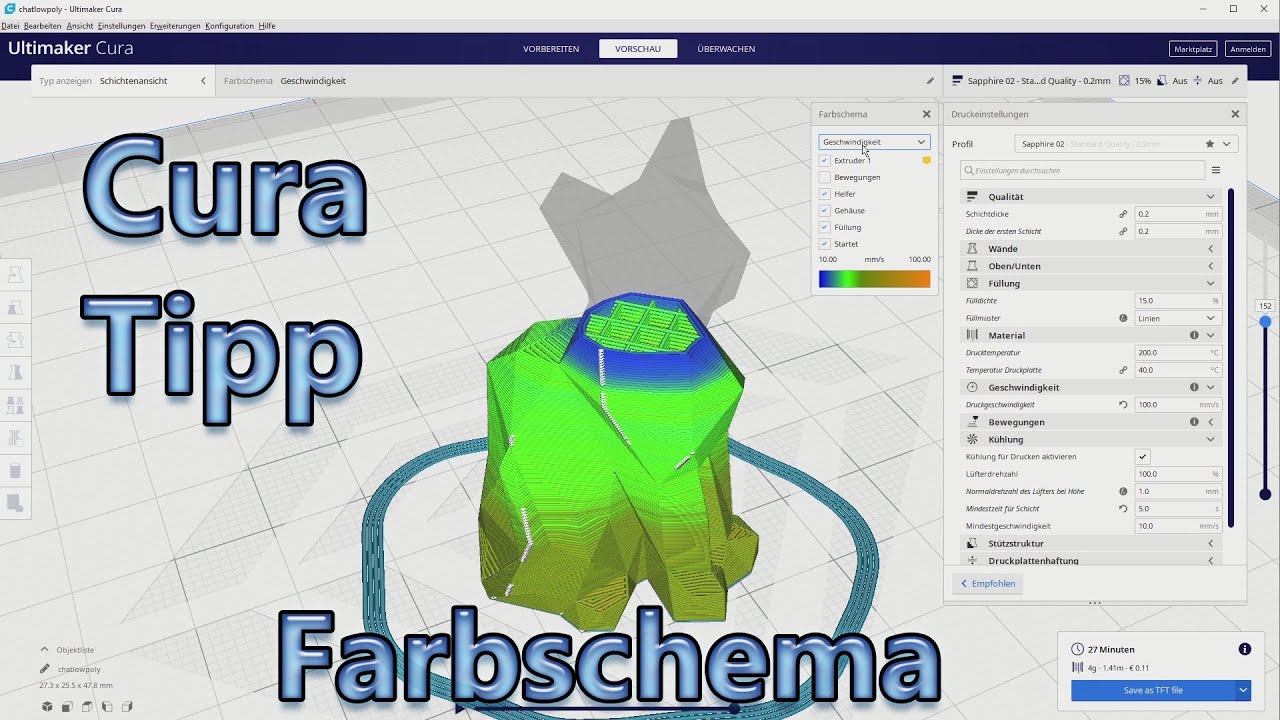Select the Mirror tool in left toolbar
Viewport: 1280px width, 720px height.
[x=15, y=373]
